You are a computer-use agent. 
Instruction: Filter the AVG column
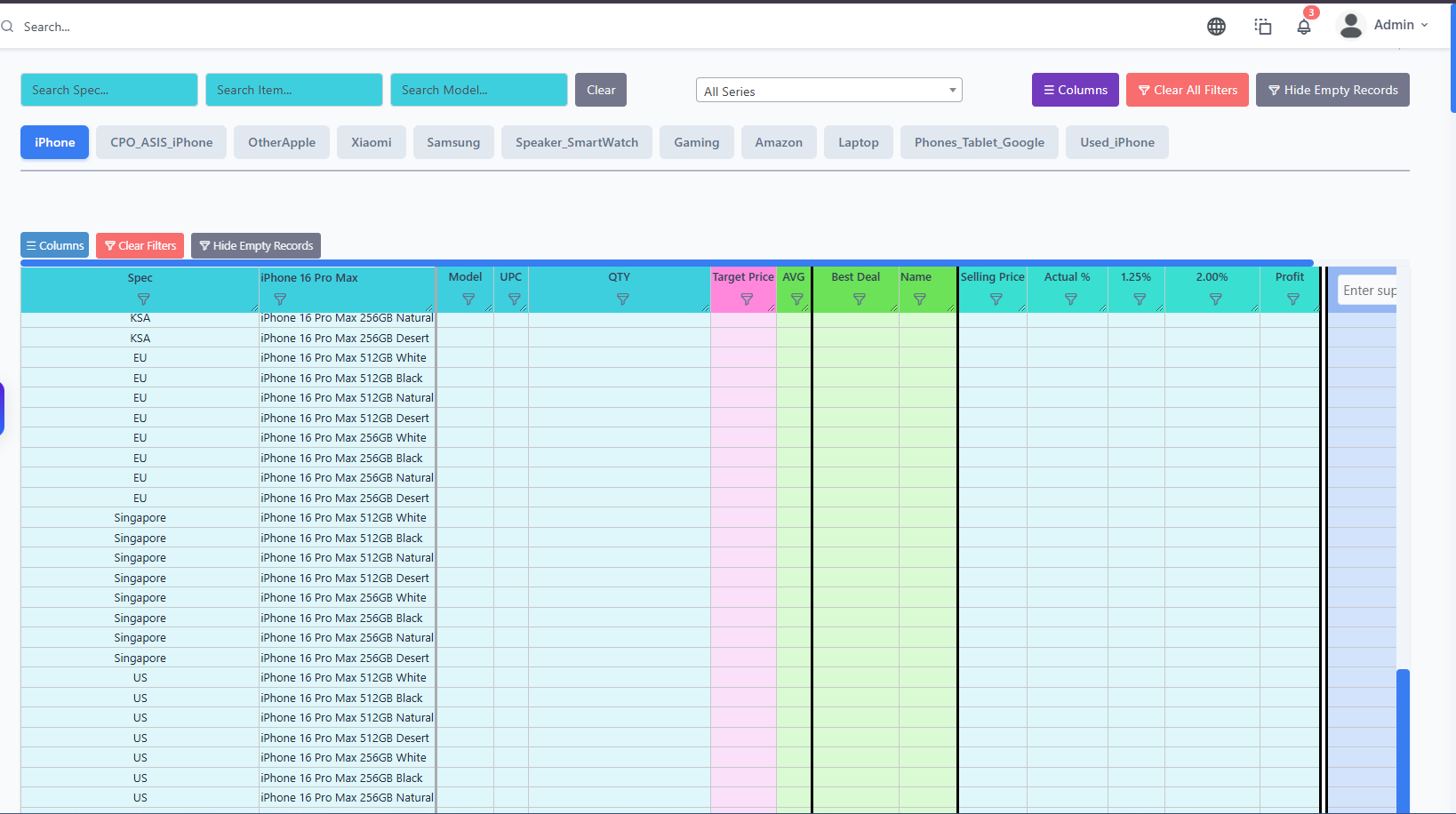(x=796, y=299)
